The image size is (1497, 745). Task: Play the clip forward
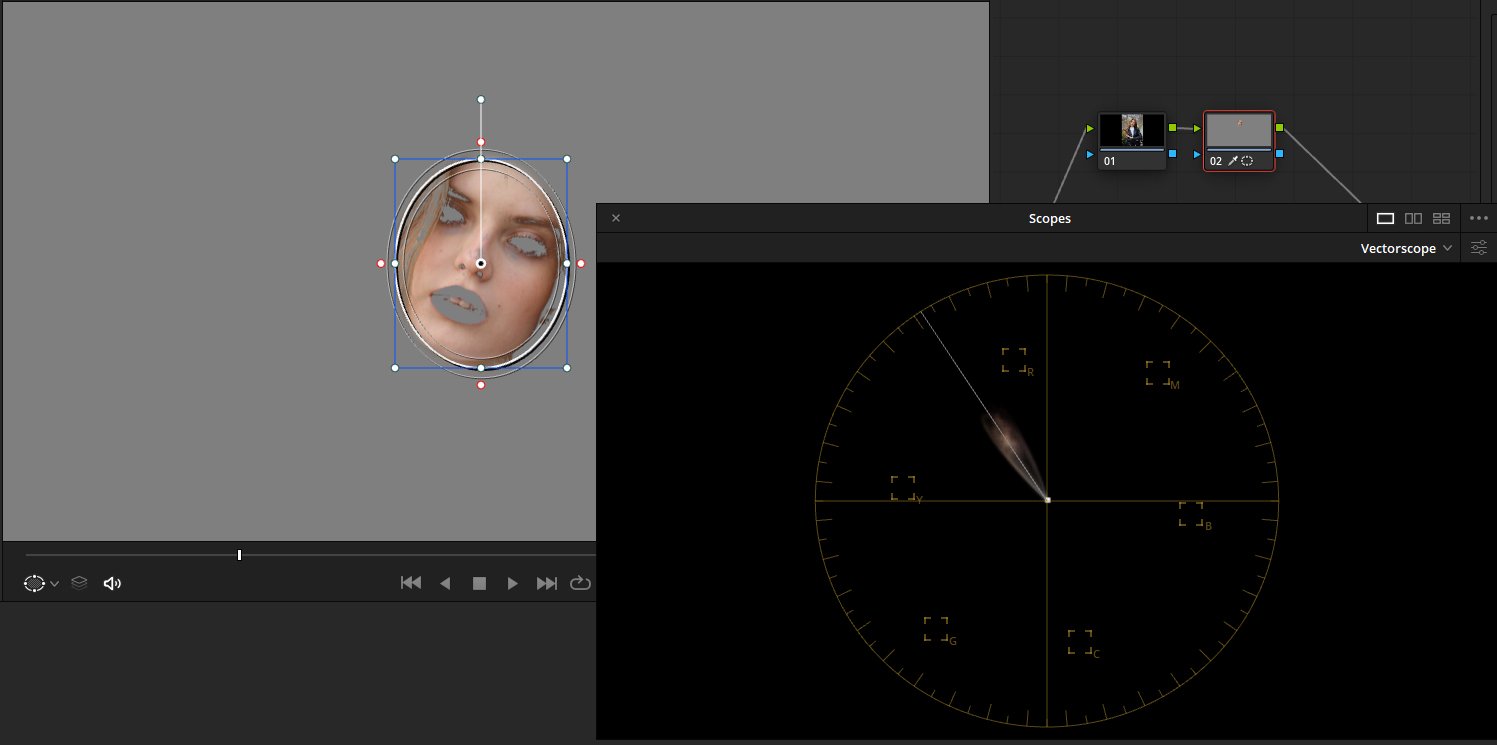point(513,583)
